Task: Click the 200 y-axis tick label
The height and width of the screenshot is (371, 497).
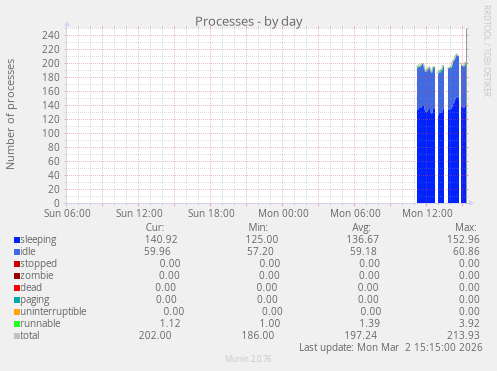Action: pyautogui.click(x=51, y=63)
